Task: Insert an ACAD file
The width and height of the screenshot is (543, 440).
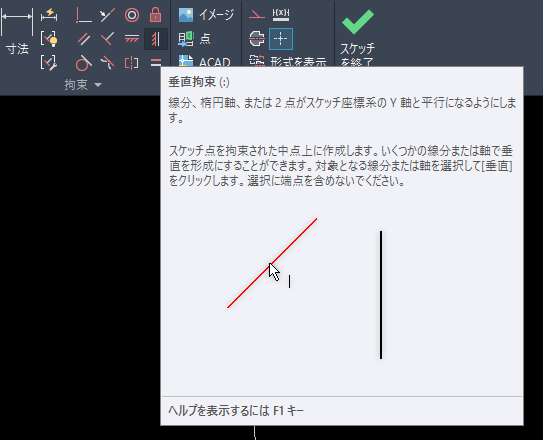Action: pyautogui.click(x=204, y=62)
